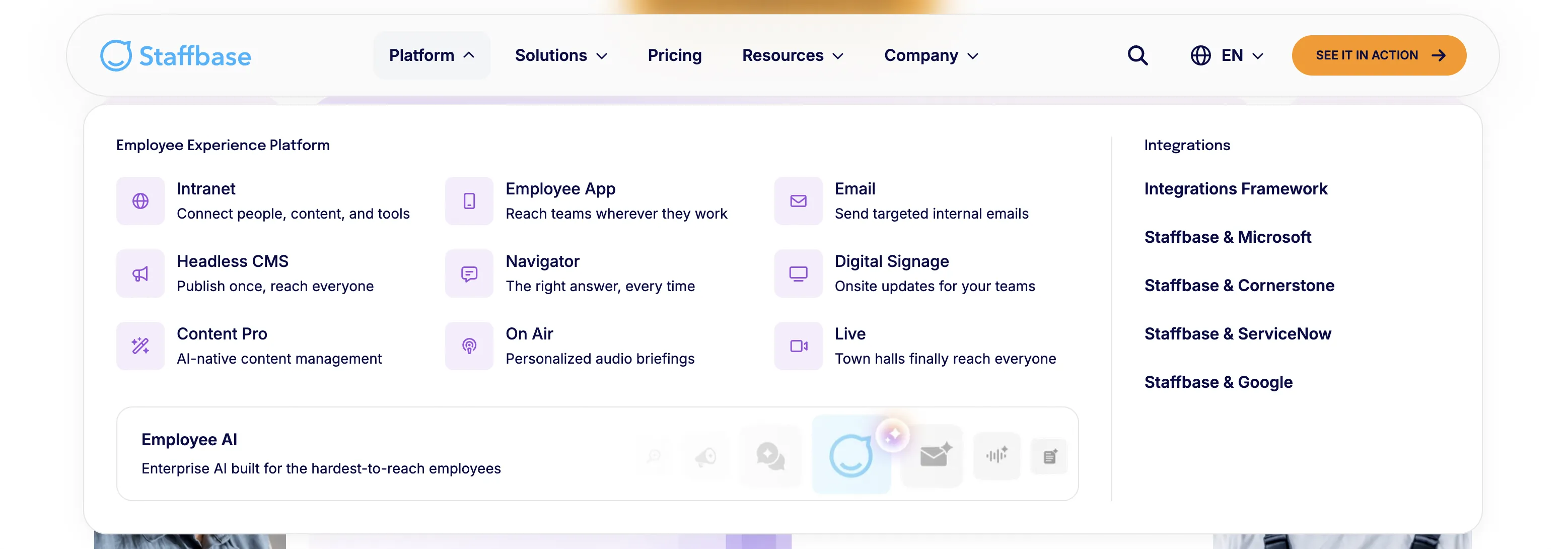Image resolution: width=1568 pixels, height=549 pixels.
Task: Expand the Solutions dropdown
Action: [x=561, y=55]
